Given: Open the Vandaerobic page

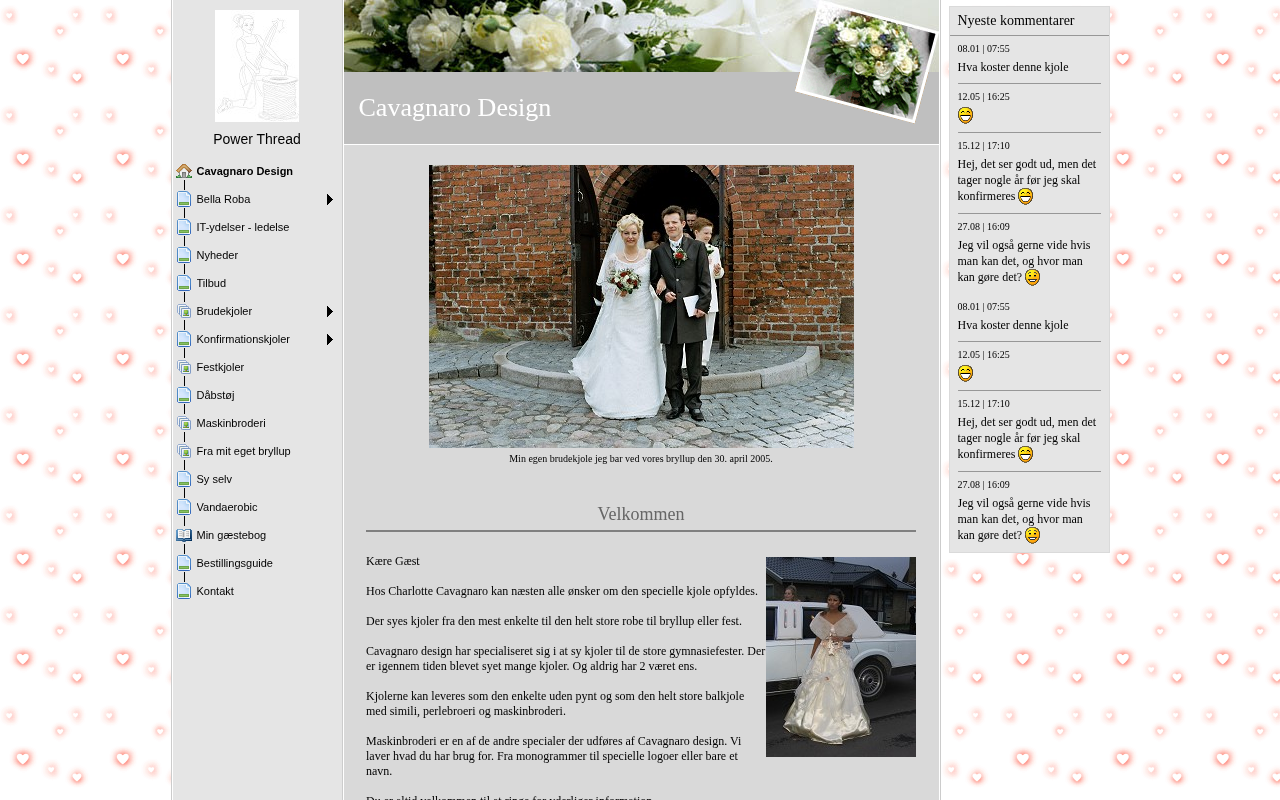Looking at the screenshot, I should point(226,507).
